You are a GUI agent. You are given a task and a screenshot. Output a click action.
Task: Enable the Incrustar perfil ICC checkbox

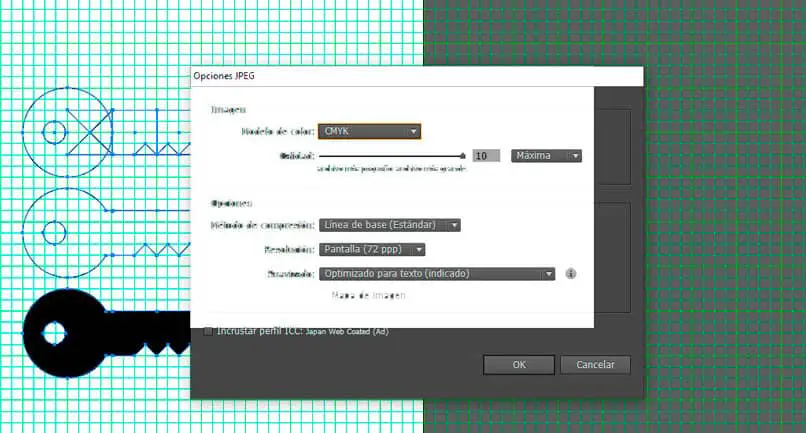[x=208, y=331]
